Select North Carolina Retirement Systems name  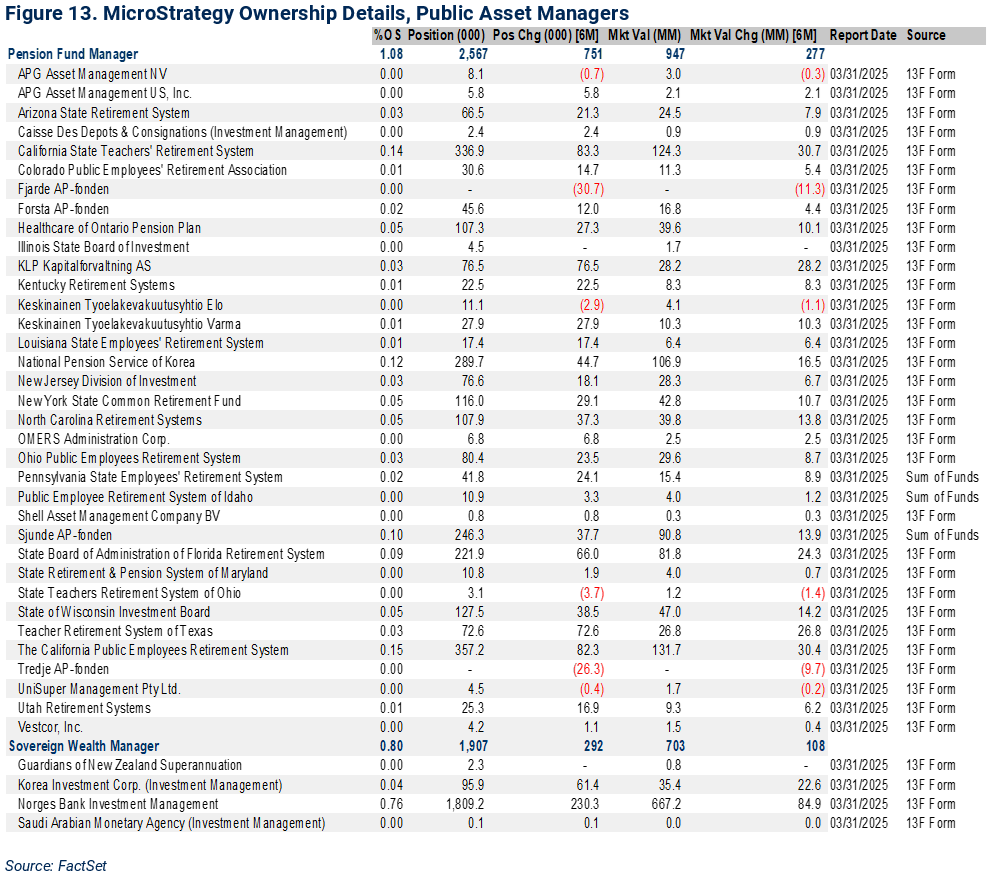pyautogui.click(x=109, y=420)
